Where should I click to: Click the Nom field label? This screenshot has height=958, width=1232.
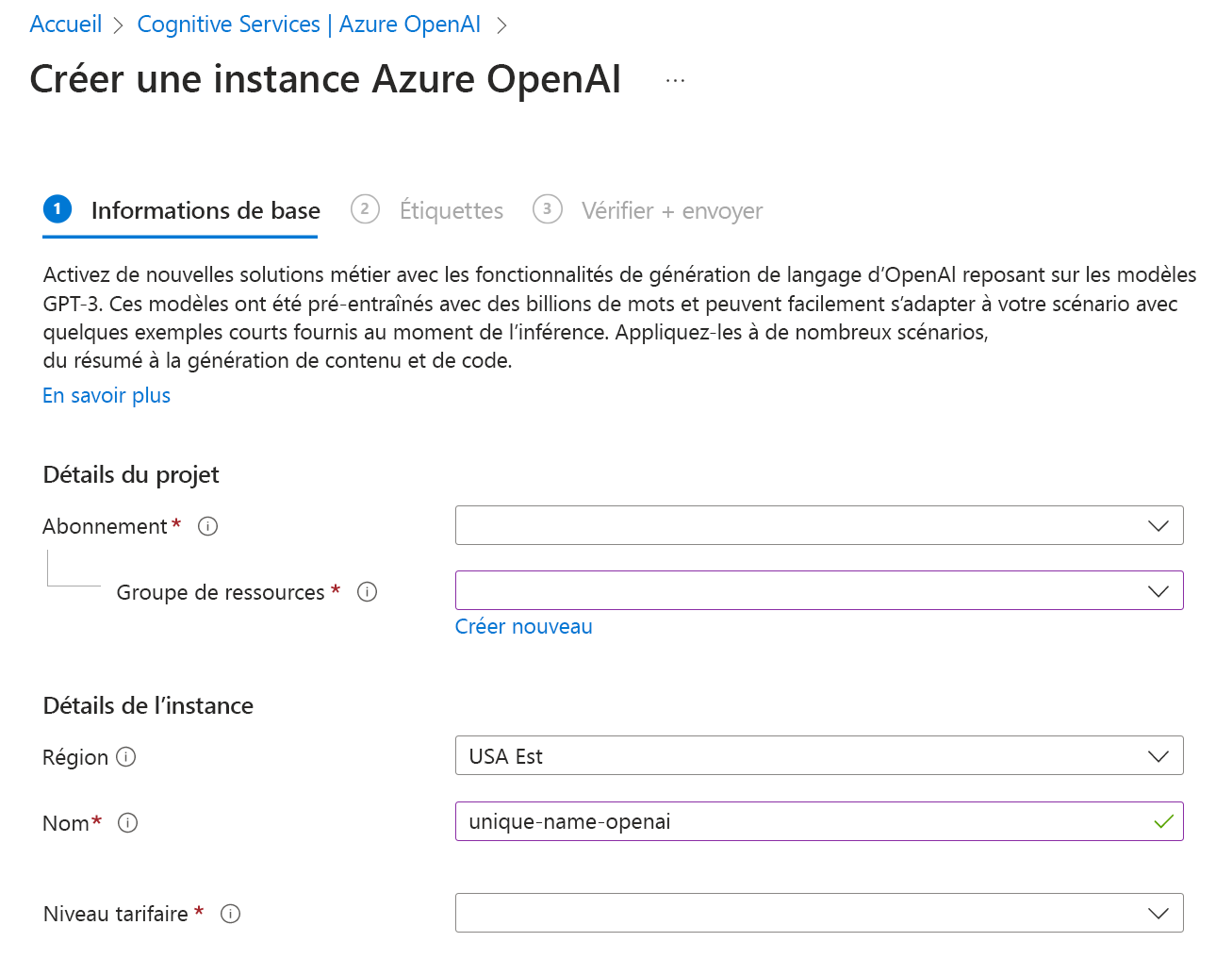(66, 823)
